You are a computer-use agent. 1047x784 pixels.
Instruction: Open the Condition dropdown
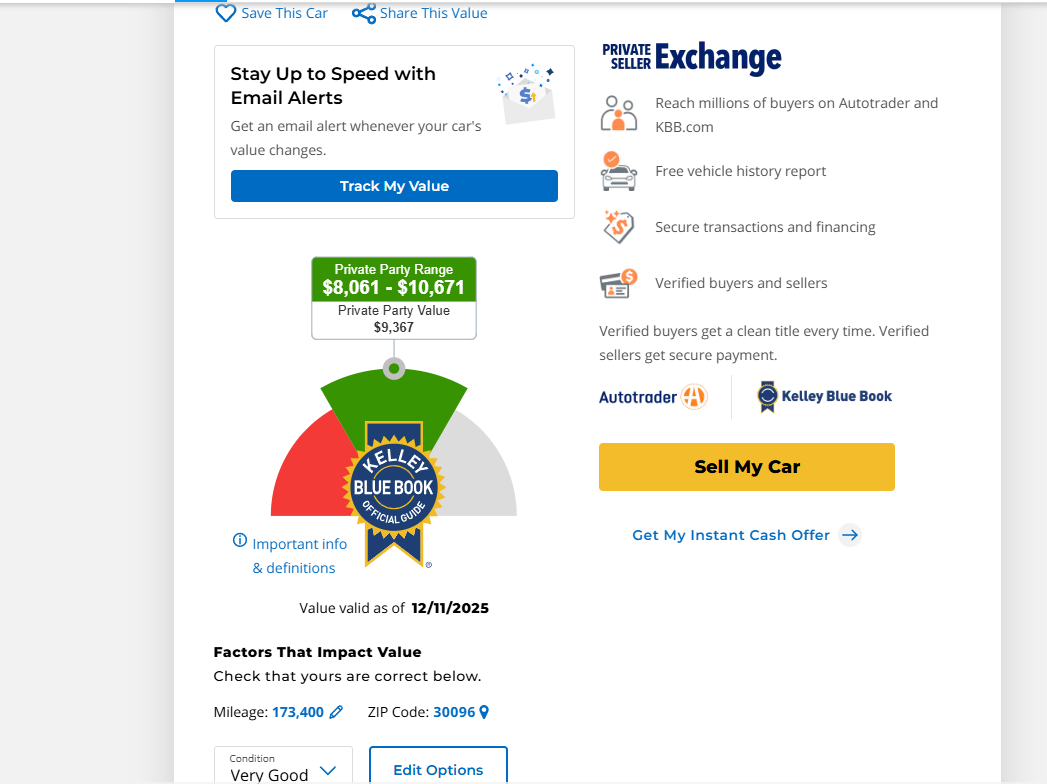click(x=283, y=767)
